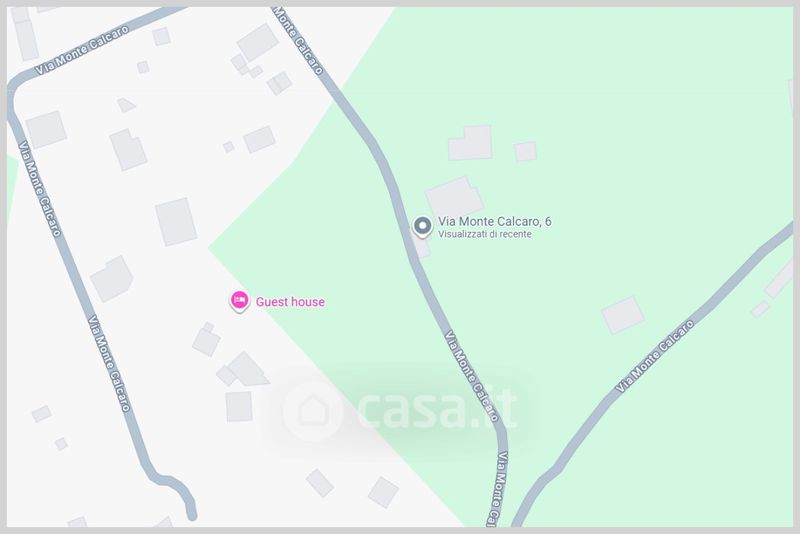Screen dimensions: 800x534
Task: Click the building directly below the Guest house marker
Action: (x=206, y=340)
